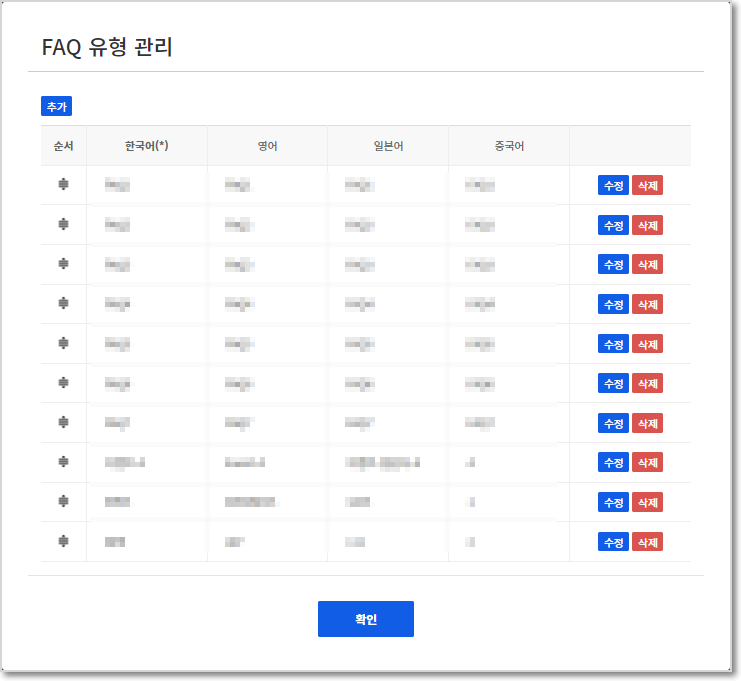
Task: Click the last row's order handle icon
Action: [x=63, y=541]
